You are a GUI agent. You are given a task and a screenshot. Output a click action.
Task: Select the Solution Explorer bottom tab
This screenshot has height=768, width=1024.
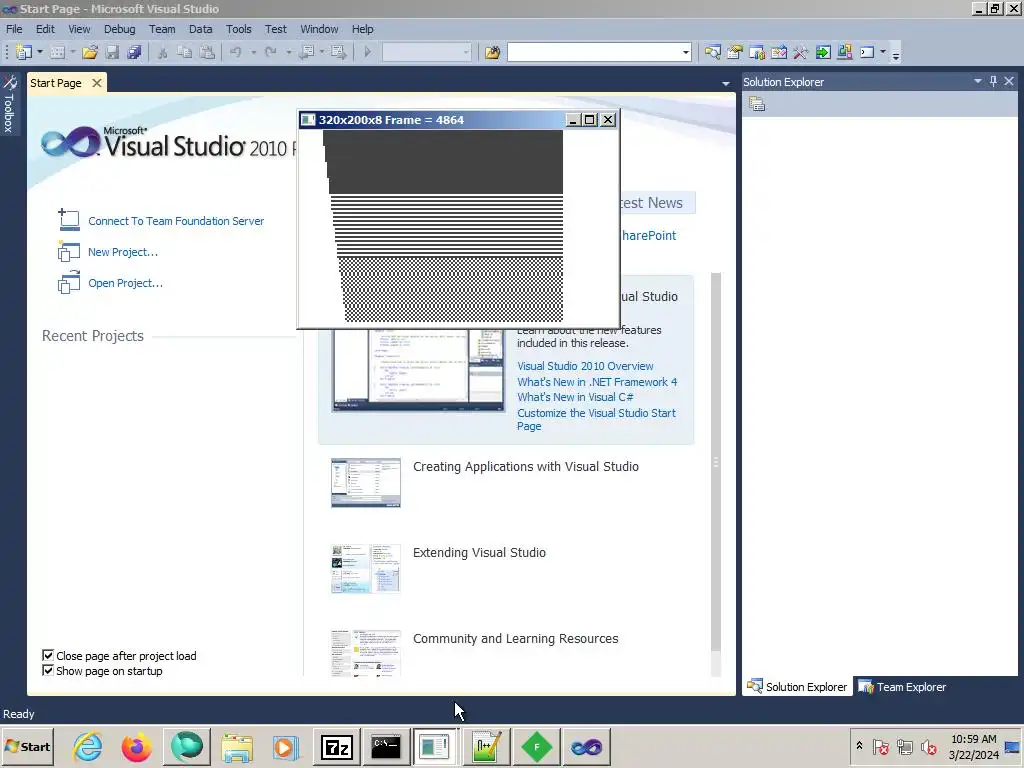tap(797, 686)
